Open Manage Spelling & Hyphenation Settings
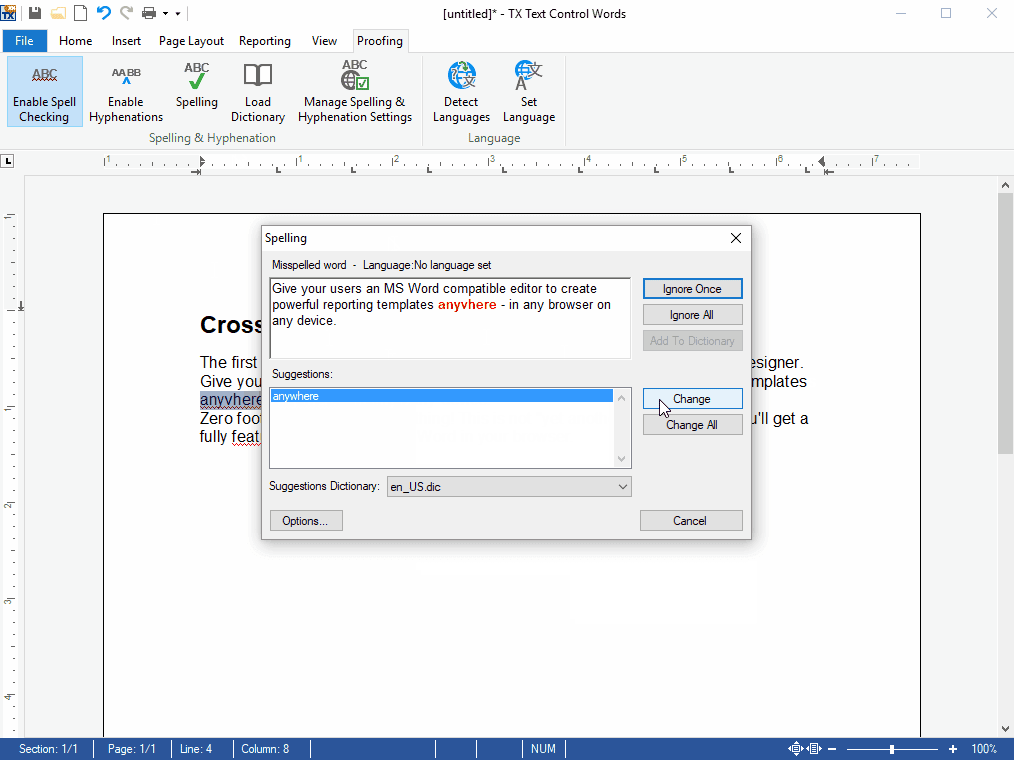 point(355,90)
